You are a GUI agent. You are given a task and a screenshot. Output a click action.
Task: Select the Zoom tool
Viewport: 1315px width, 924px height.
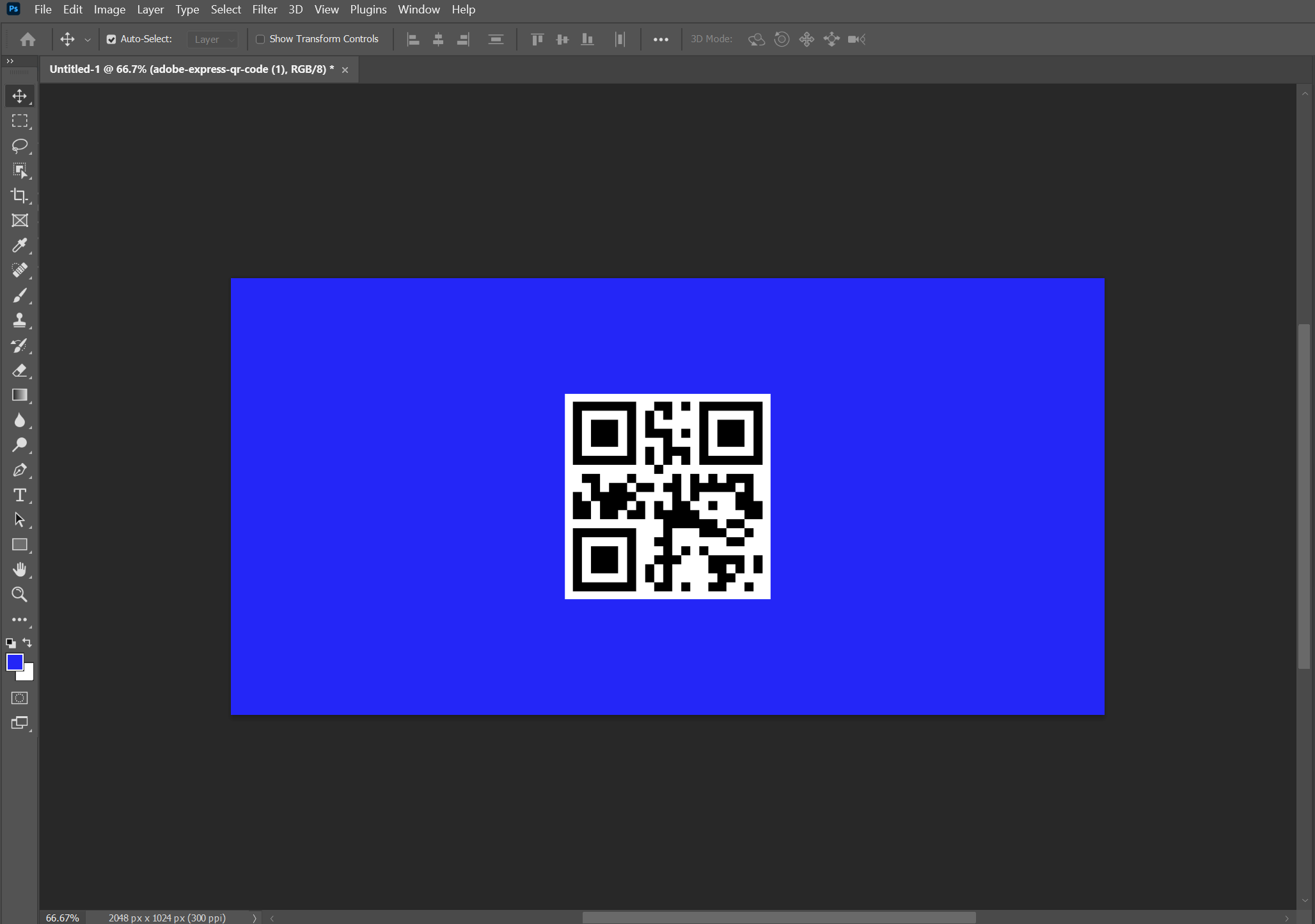click(x=20, y=595)
